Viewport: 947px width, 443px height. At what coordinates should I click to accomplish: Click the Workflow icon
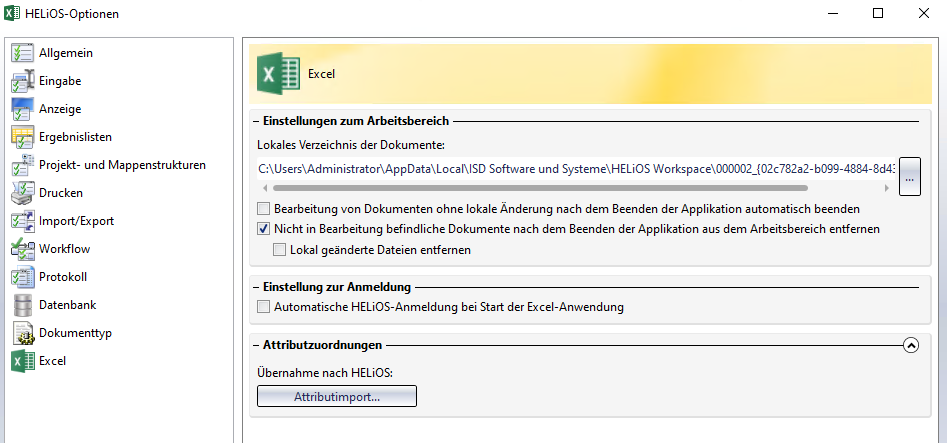[x=22, y=249]
